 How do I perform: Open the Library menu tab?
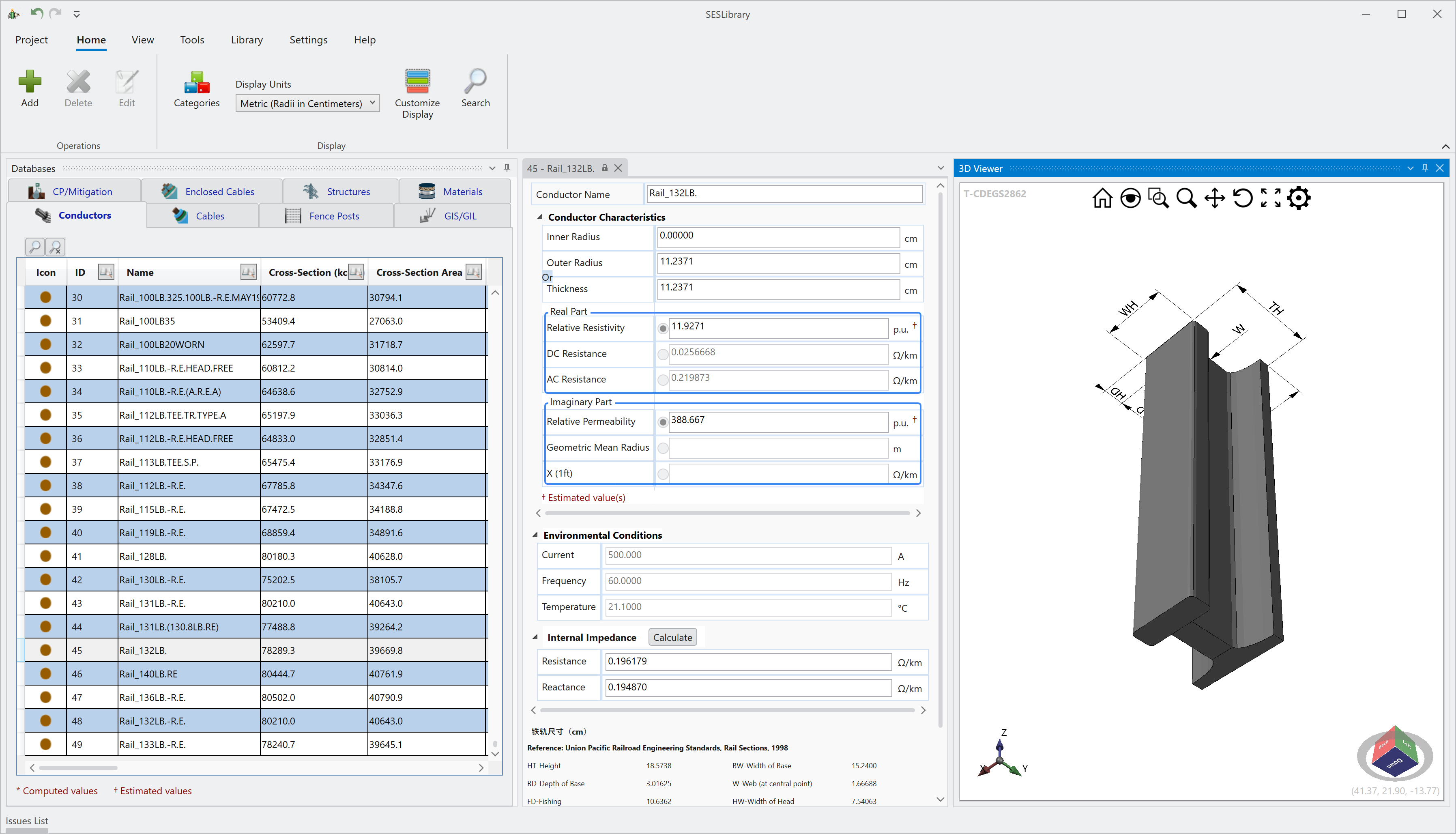[247, 39]
